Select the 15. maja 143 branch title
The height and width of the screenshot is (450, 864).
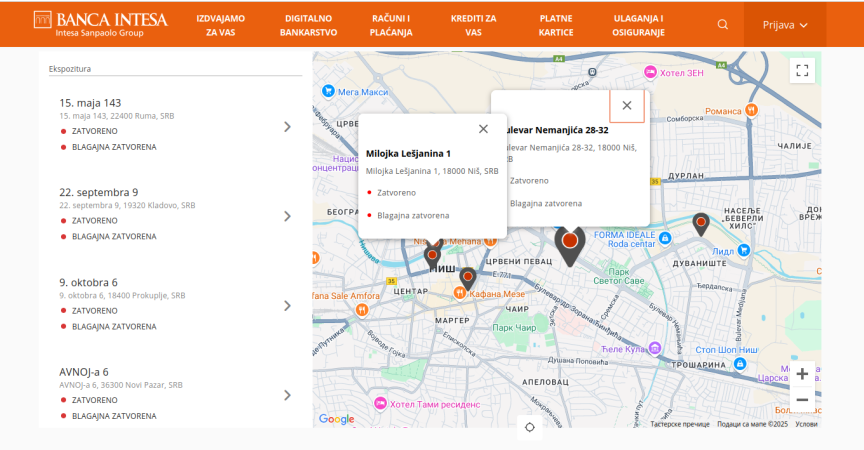tap(90, 103)
